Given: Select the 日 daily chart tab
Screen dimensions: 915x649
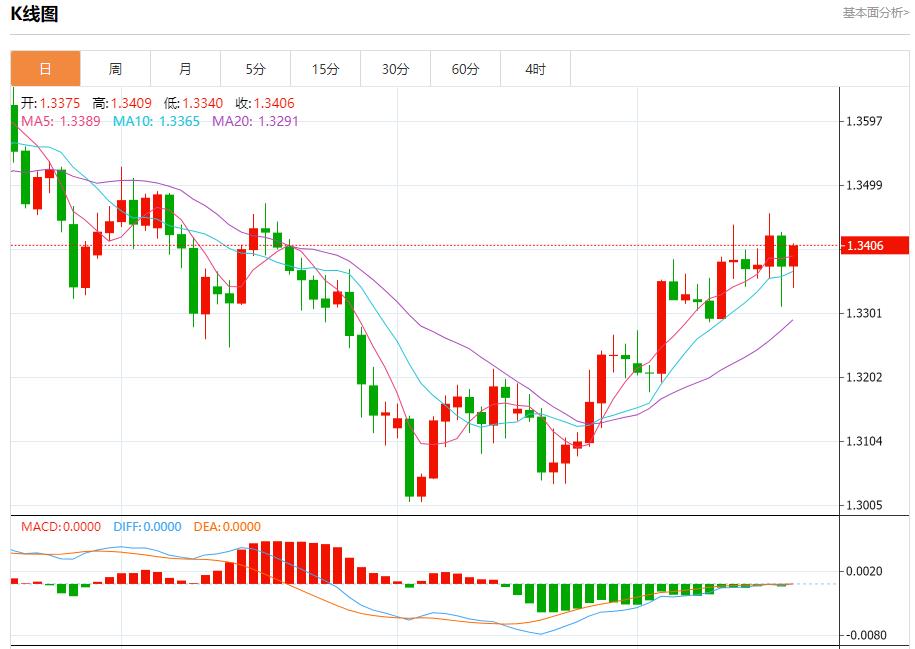Looking at the screenshot, I should (x=45, y=69).
